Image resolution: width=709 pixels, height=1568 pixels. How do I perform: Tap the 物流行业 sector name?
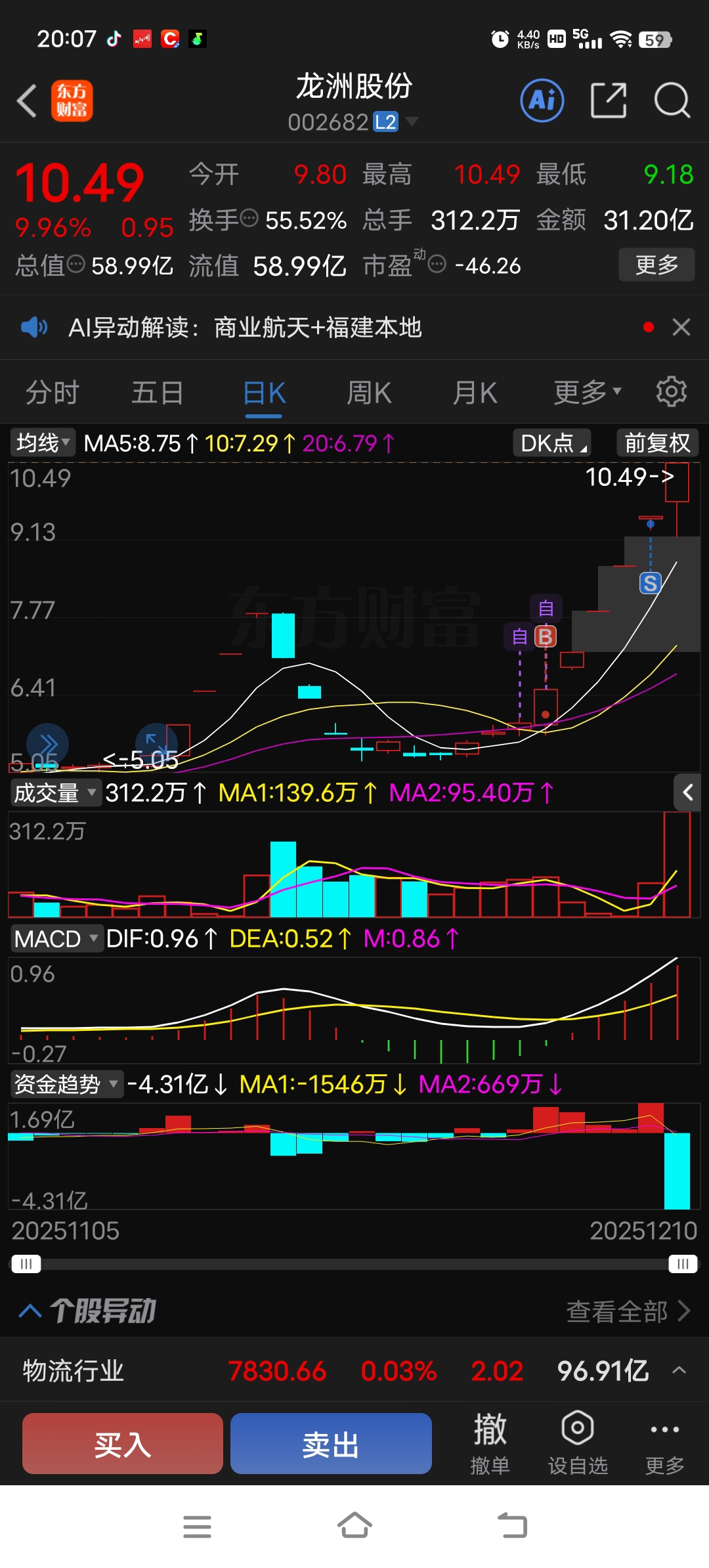pos(74,1371)
